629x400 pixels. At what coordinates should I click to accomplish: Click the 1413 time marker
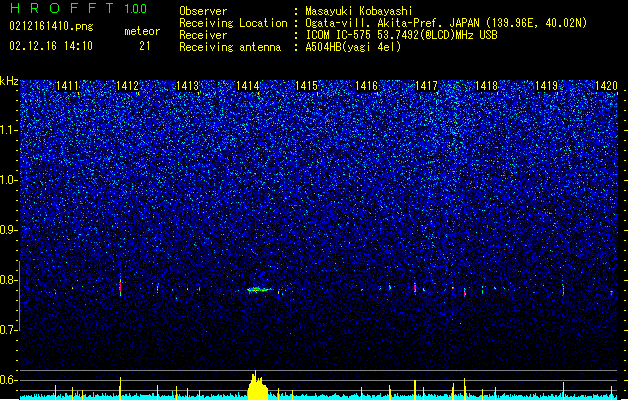point(187,86)
